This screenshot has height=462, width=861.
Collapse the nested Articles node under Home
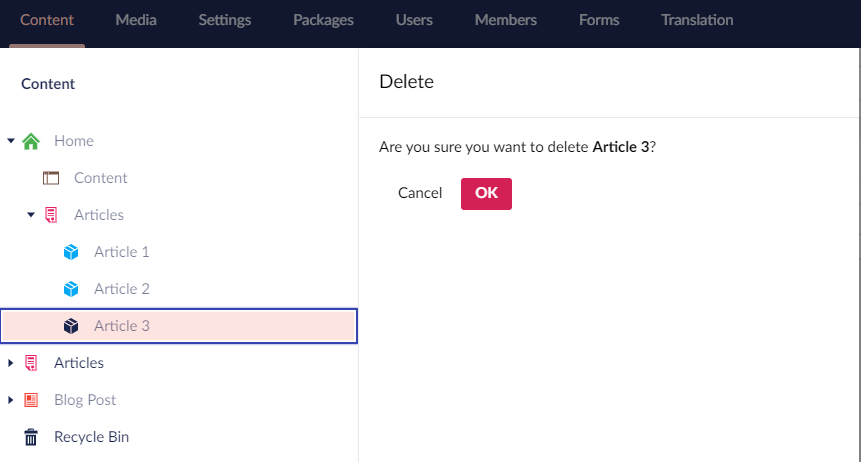click(31, 215)
